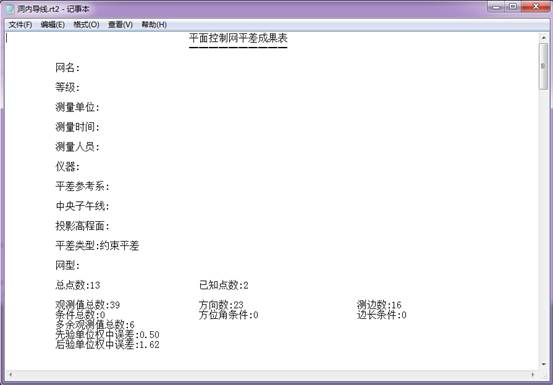Click the horizontal scrollbar right arrow
Screen dimensions: 553x385
coord(533,374)
